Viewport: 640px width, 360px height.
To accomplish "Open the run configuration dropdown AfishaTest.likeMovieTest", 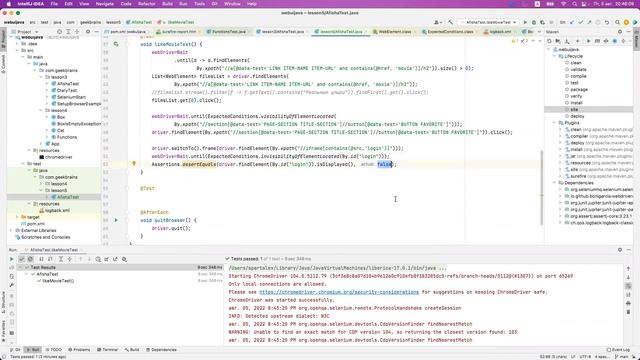I will (x=488, y=22).
